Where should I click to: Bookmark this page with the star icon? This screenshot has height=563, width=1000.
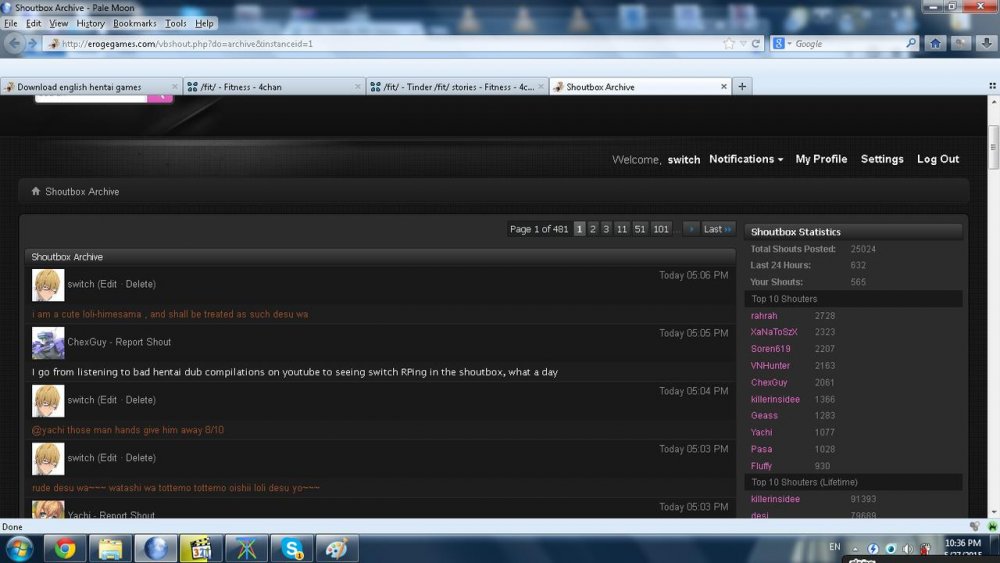(x=729, y=44)
